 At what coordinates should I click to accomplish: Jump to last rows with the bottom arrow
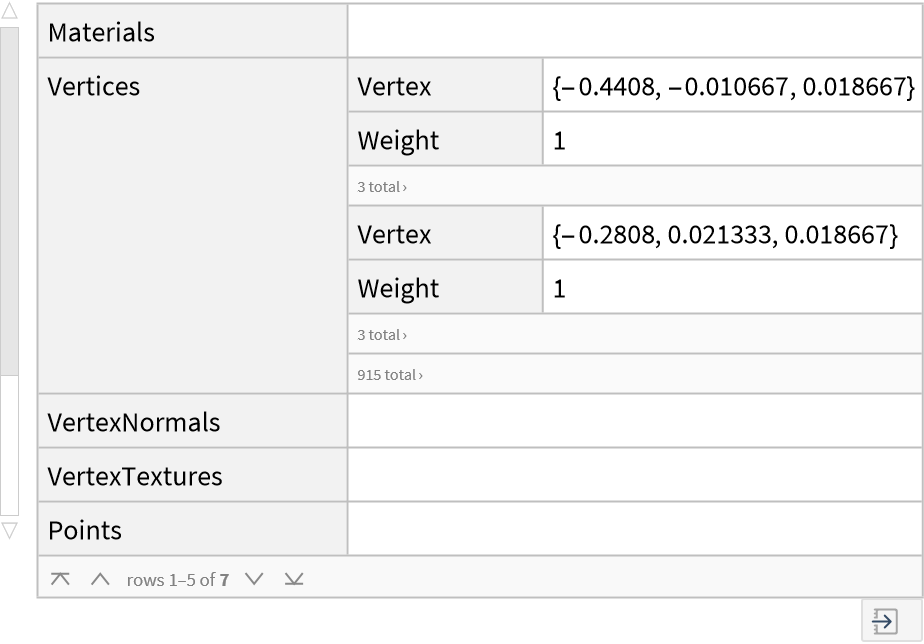[x=293, y=579]
